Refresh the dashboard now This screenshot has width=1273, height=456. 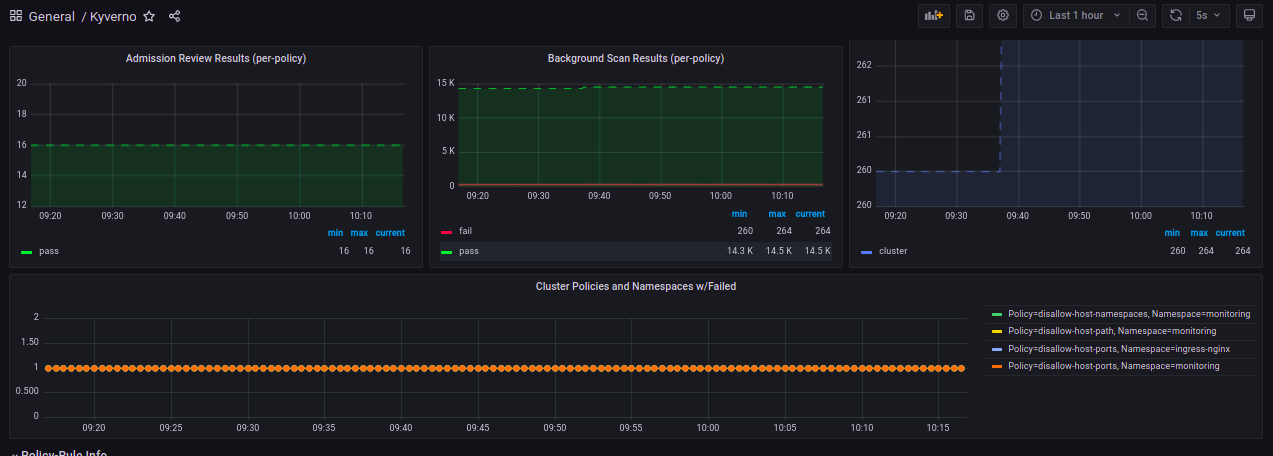coord(1176,16)
